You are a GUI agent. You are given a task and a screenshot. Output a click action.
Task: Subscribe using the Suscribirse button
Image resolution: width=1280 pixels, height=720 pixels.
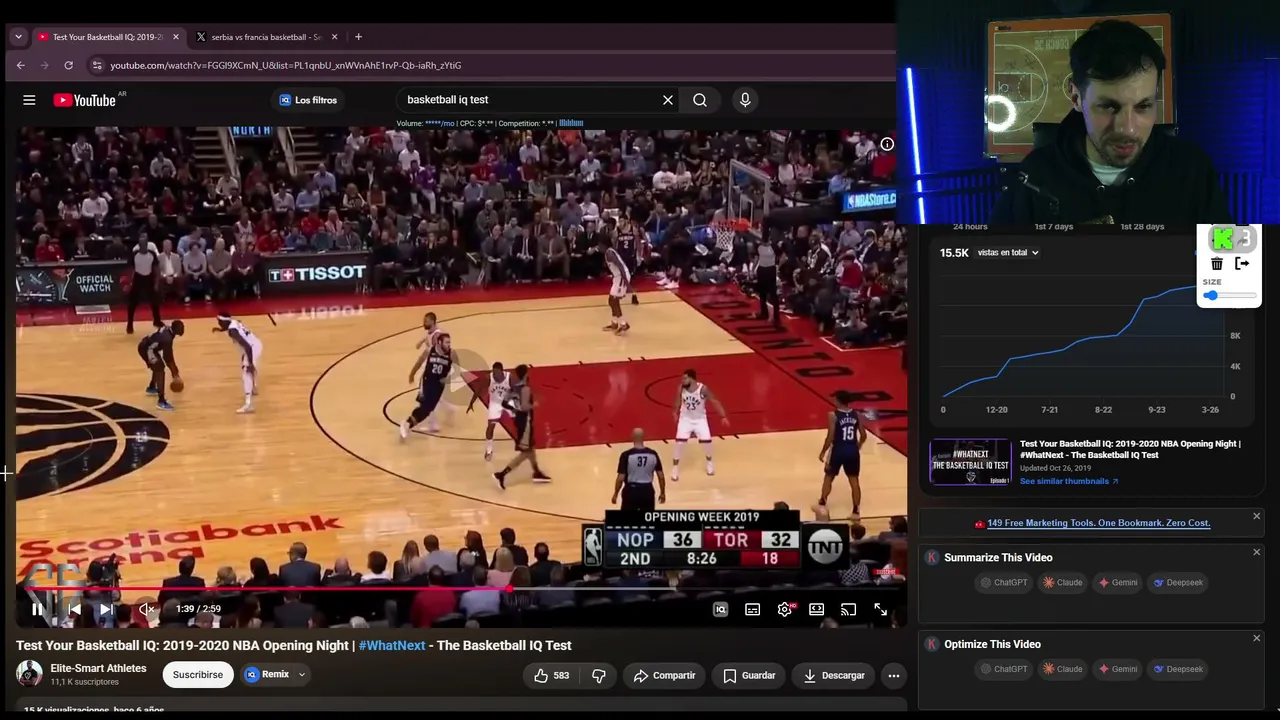pos(198,675)
